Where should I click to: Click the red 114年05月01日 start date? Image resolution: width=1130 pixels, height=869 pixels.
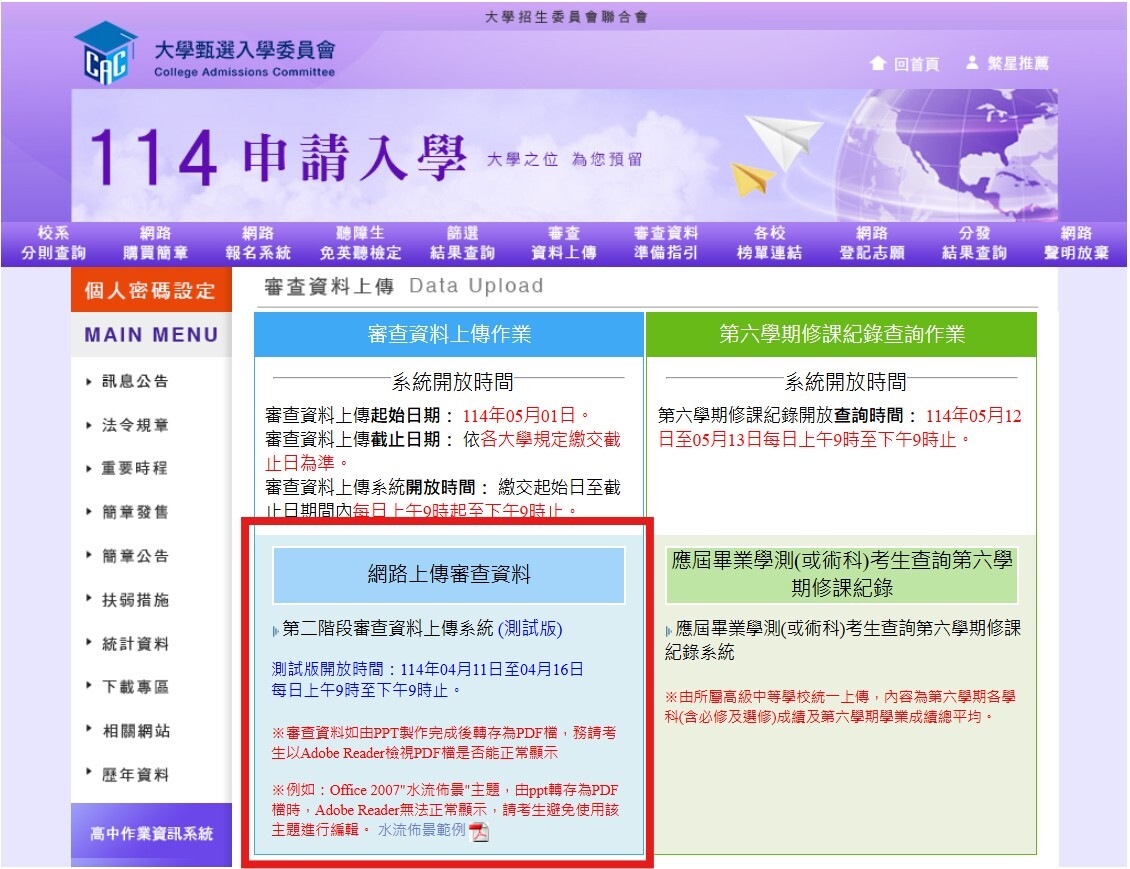click(519, 416)
